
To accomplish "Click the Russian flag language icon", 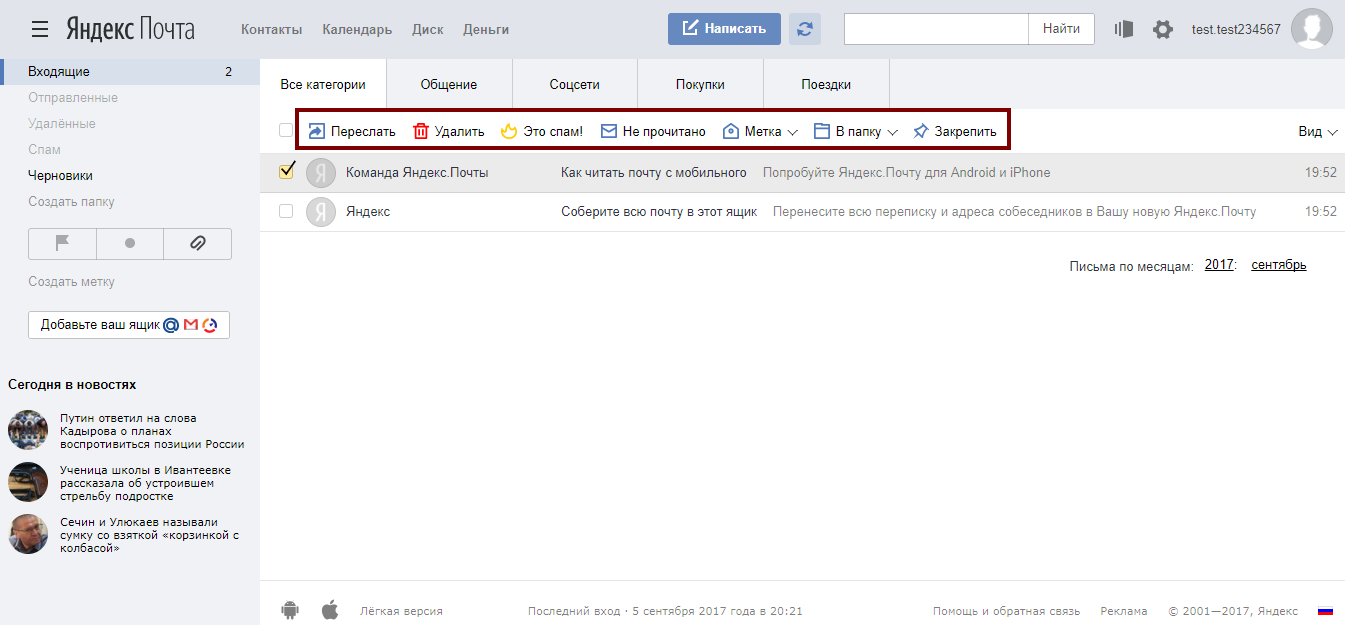I will coord(1326,611).
